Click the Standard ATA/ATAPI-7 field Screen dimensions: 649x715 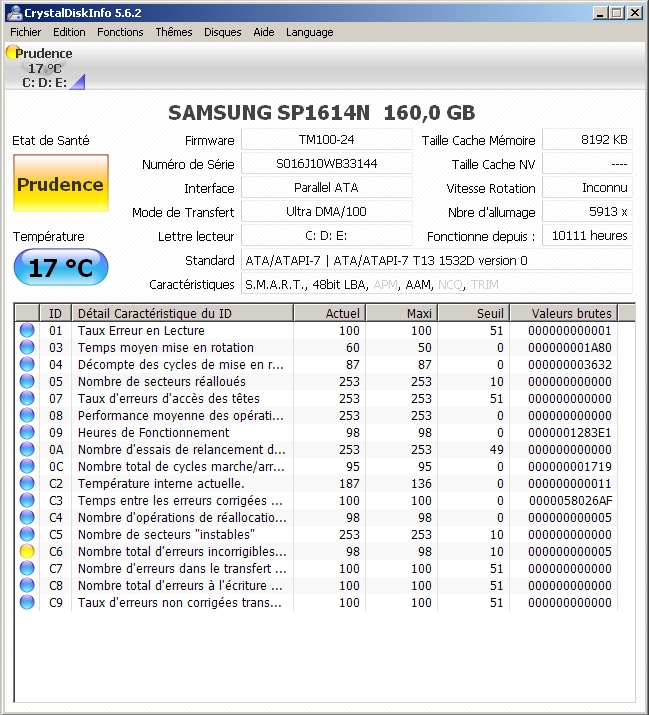436,260
